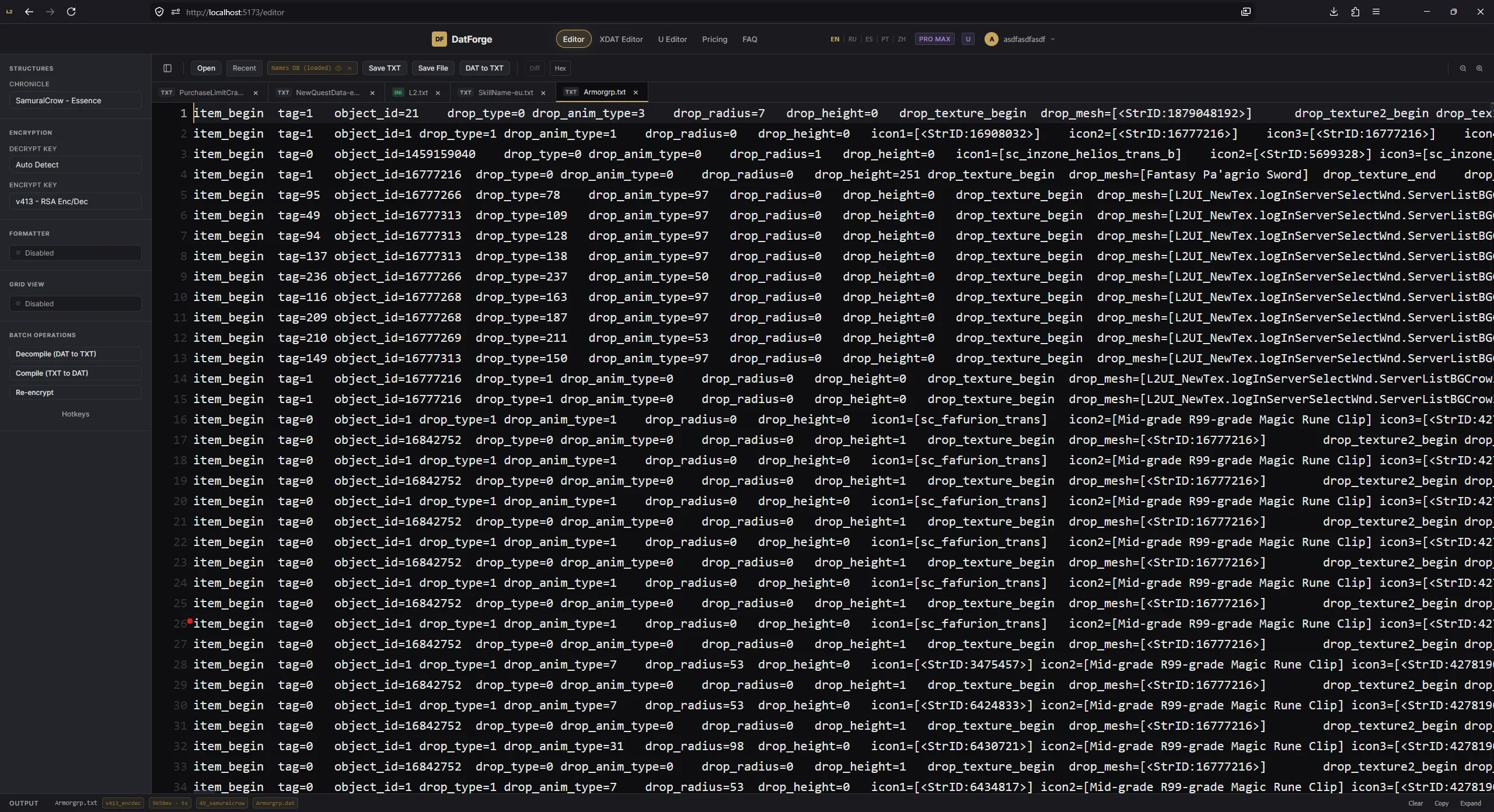Screen dimensions: 1494x812
Task: Close the NewQuestData-e... tab
Action: pos(372,93)
